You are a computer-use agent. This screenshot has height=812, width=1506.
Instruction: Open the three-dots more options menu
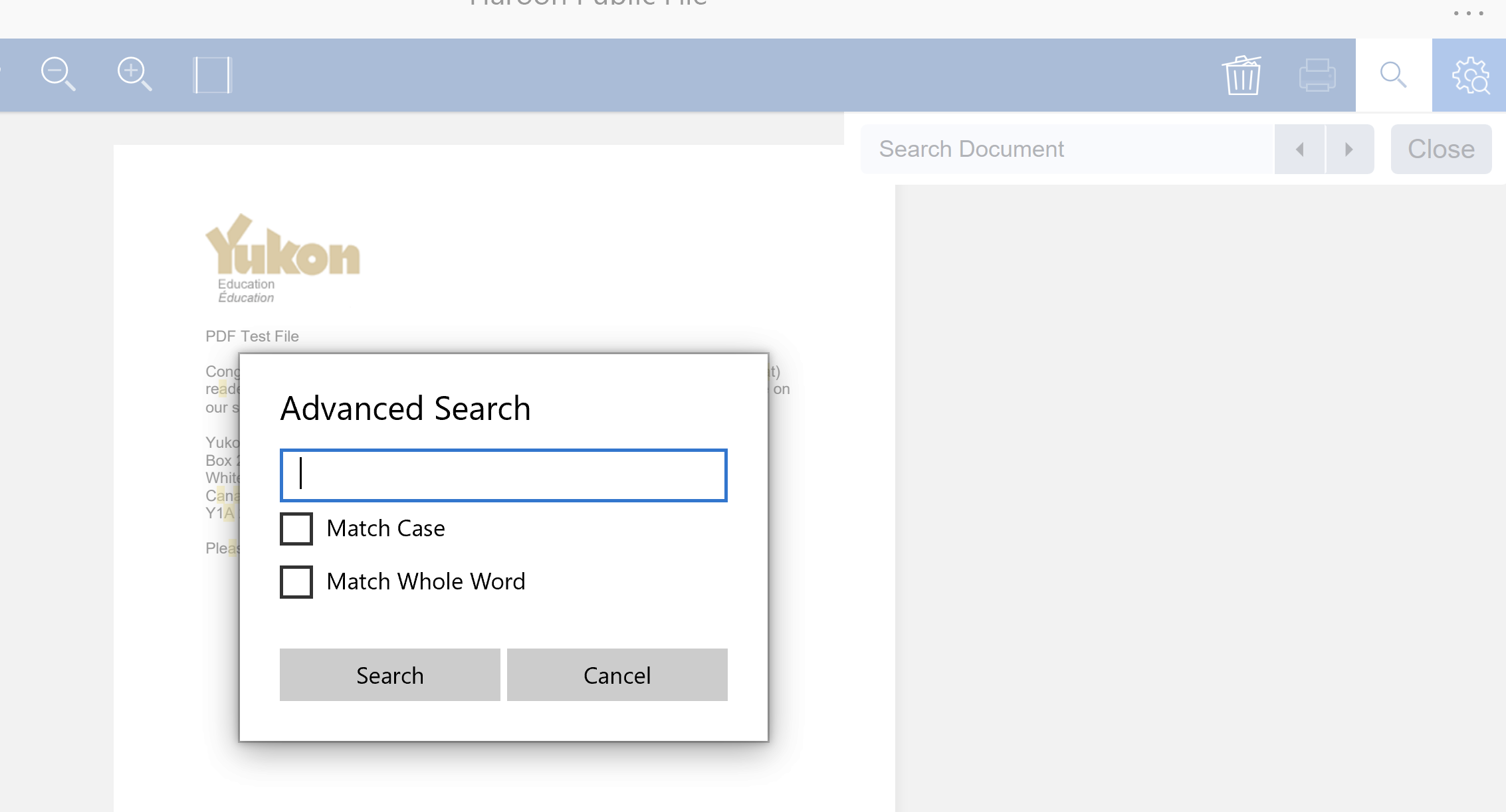click(x=1468, y=13)
